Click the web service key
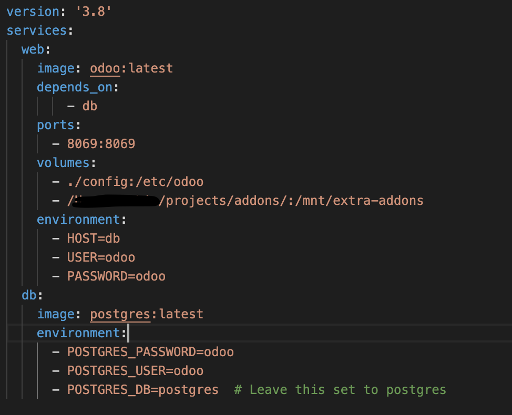 coord(33,49)
